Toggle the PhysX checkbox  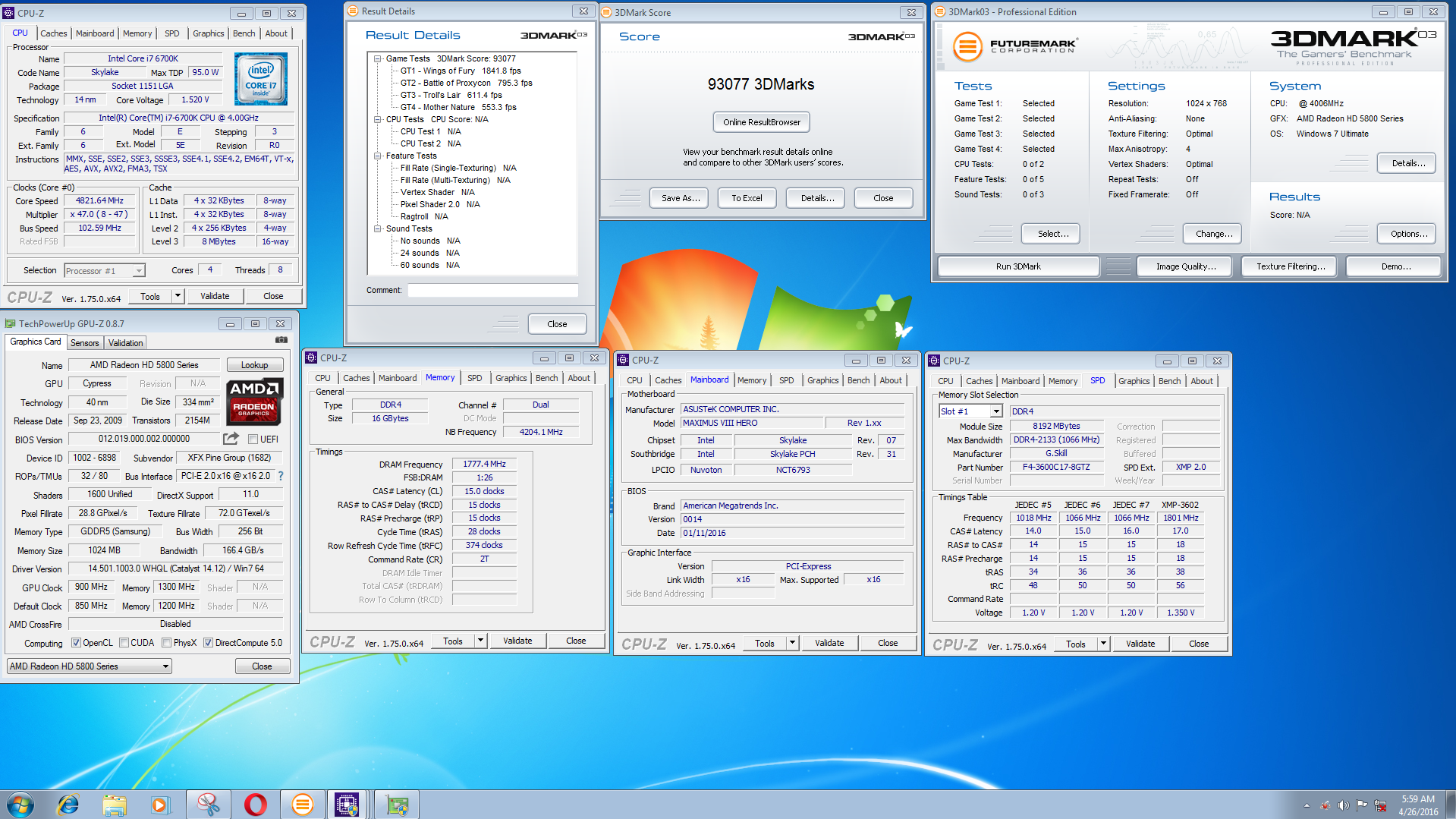pyautogui.click(x=166, y=642)
